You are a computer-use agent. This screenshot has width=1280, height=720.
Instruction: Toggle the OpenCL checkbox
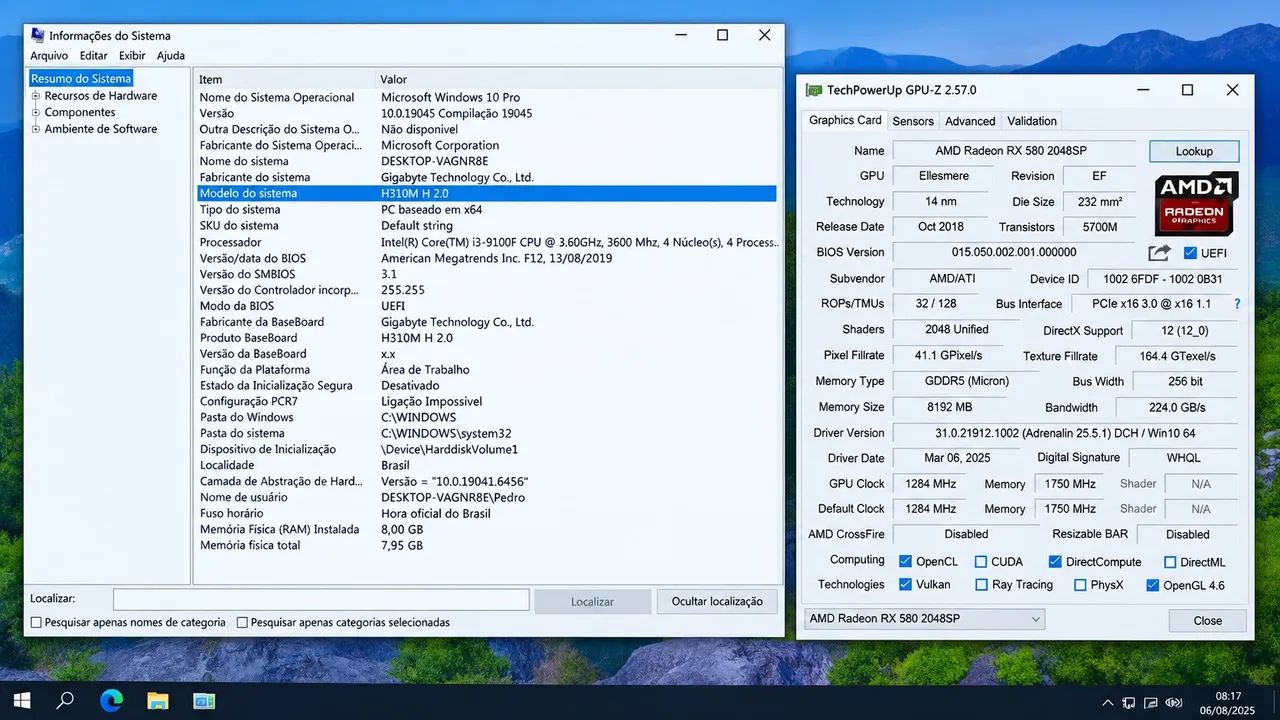[905, 562]
